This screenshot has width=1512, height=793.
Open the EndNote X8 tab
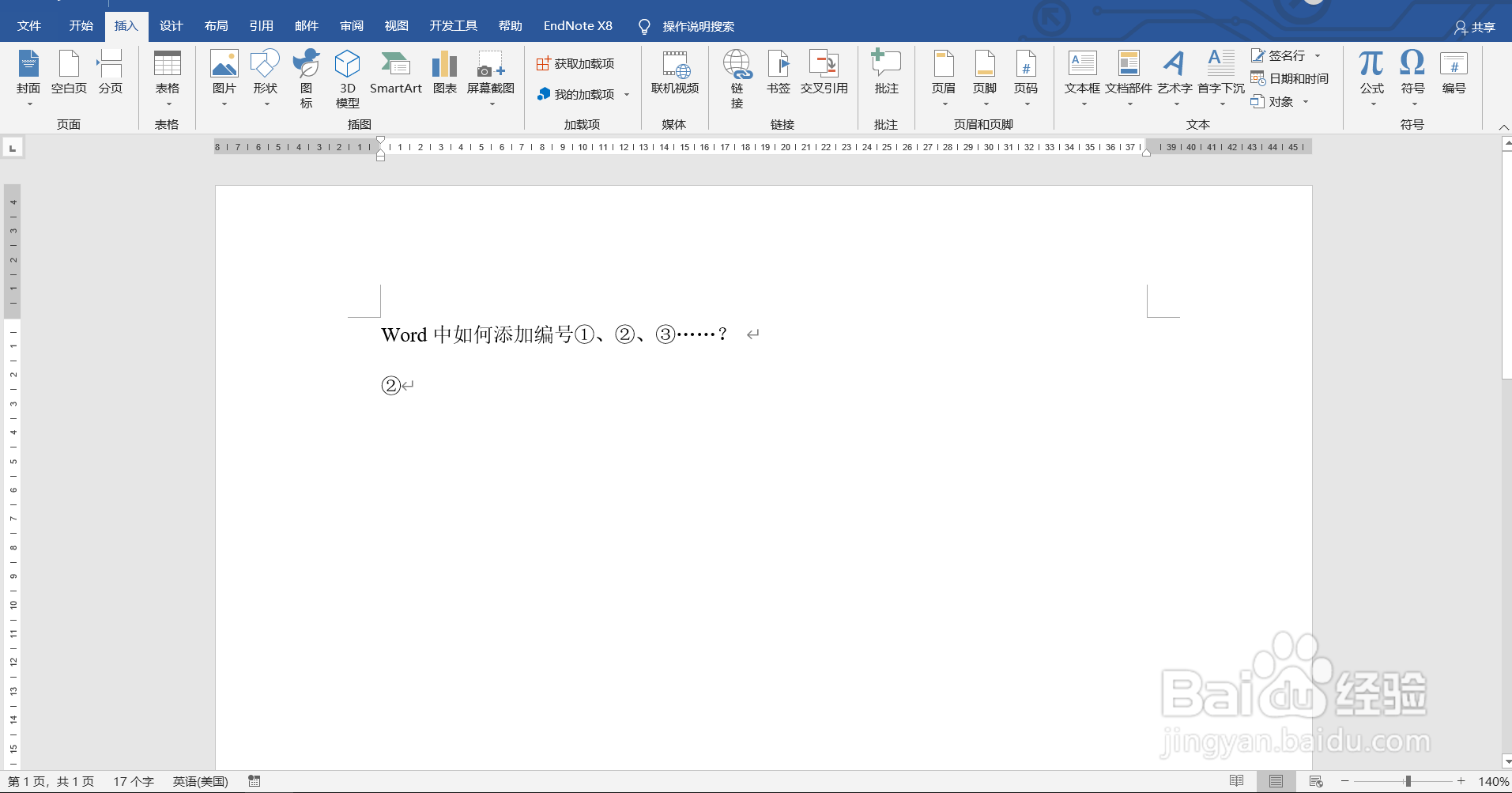(x=578, y=26)
